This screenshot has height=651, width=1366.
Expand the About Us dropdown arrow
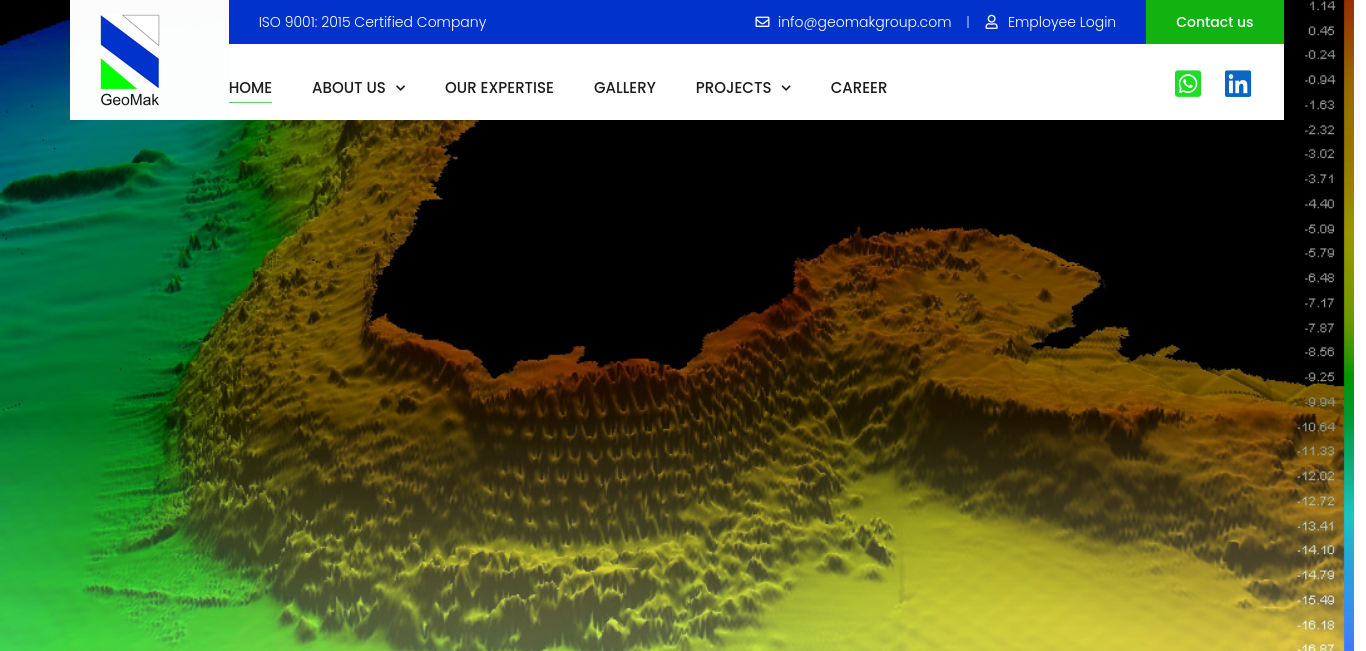pos(401,88)
